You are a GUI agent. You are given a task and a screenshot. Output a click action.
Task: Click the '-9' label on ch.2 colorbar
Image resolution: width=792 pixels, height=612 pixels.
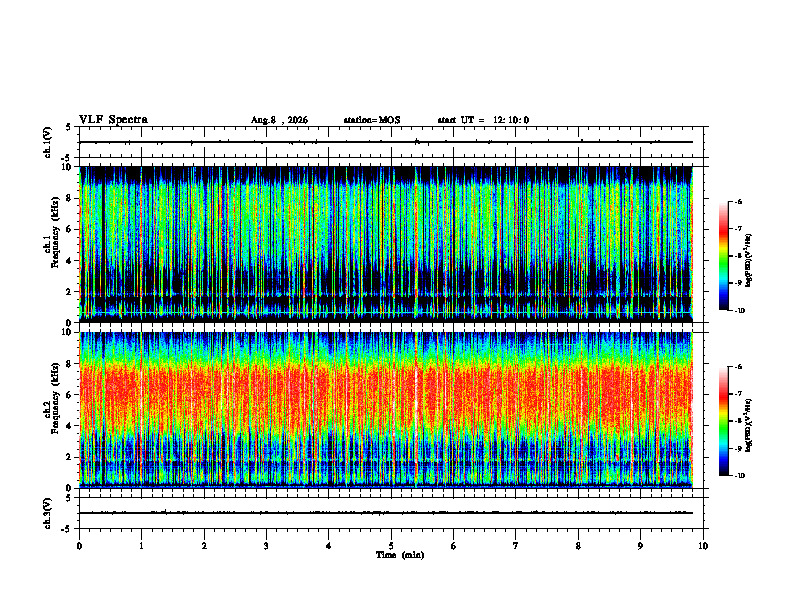tap(738, 448)
